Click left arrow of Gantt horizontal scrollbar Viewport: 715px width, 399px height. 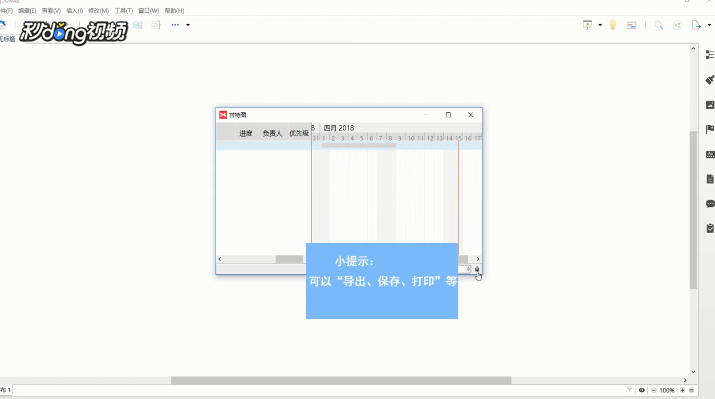tap(220, 259)
